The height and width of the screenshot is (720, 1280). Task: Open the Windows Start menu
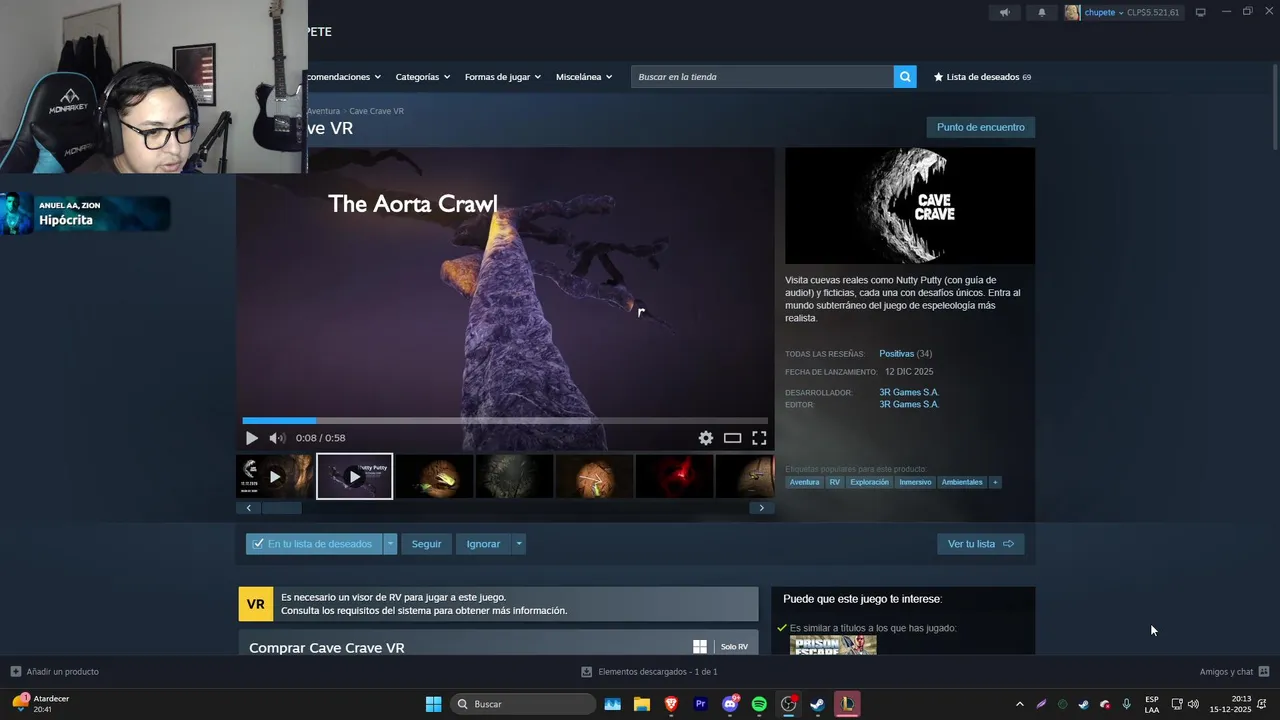[x=433, y=704]
